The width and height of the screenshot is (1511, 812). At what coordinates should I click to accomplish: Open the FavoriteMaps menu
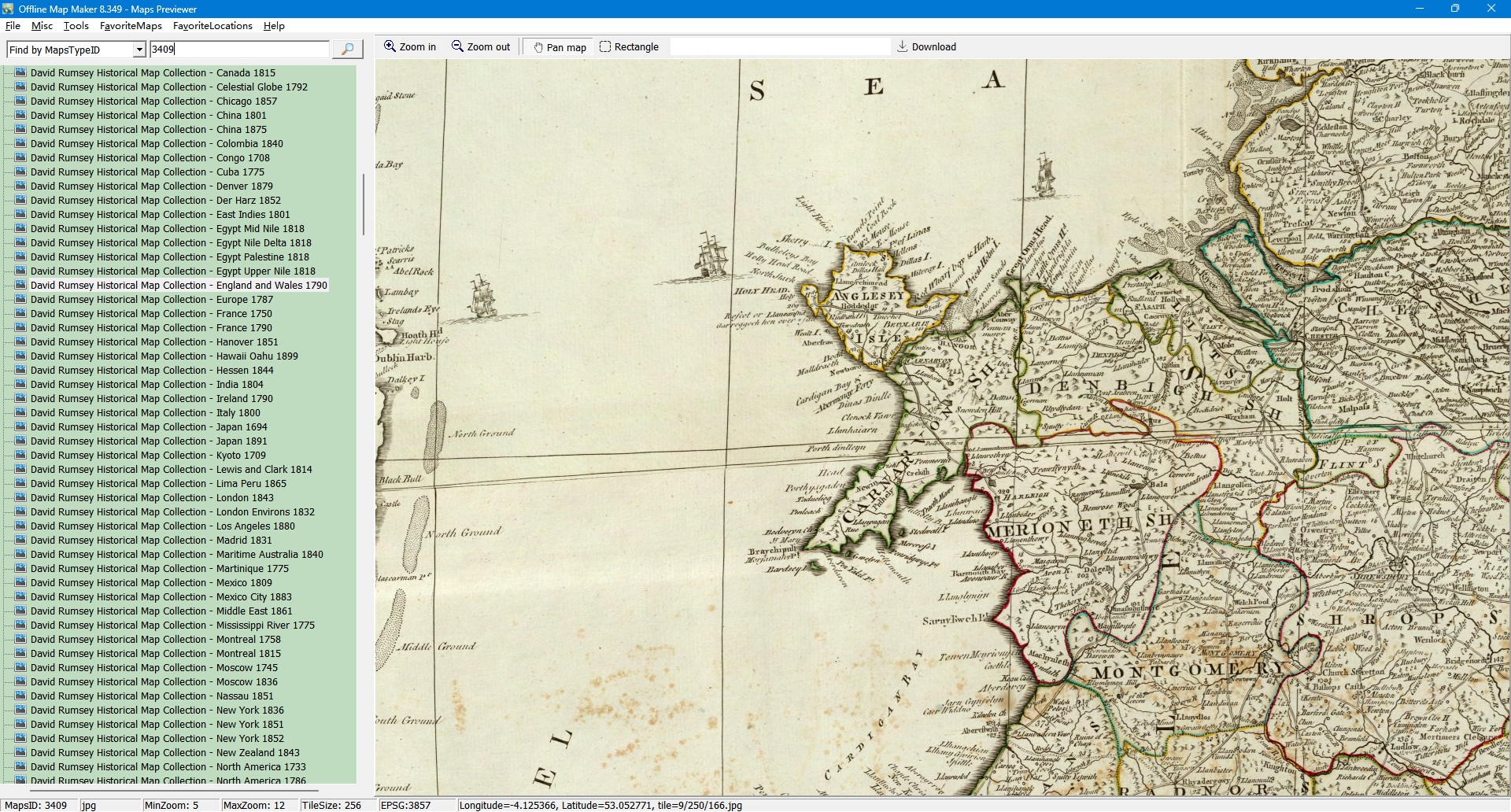tap(131, 26)
